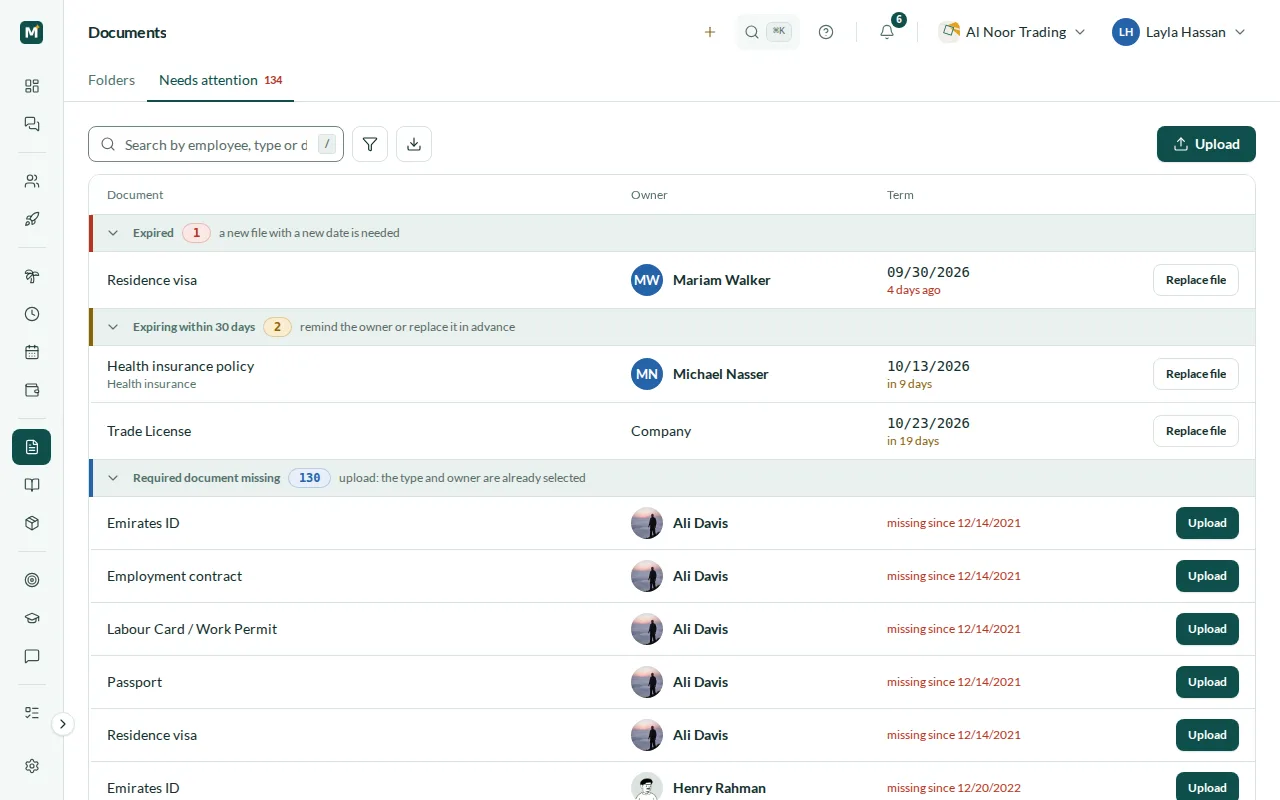This screenshot has width=1280, height=800.
Task: Open the Al Noor Trading company dropdown
Action: [x=1012, y=32]
